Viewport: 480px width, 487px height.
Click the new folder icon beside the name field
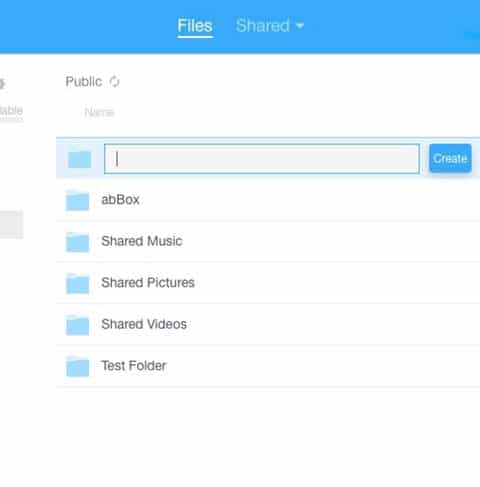pyautogui.click(x=80, y=159)
